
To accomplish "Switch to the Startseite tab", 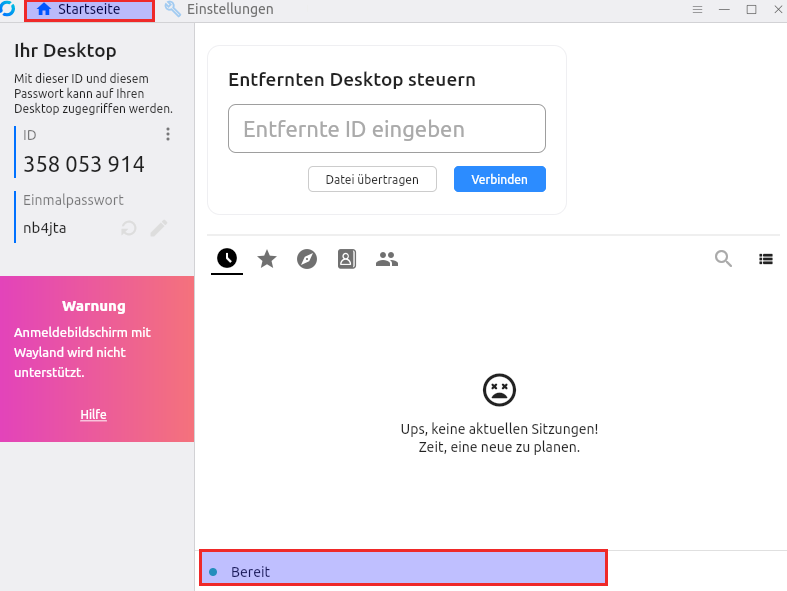I will point(89,10).
